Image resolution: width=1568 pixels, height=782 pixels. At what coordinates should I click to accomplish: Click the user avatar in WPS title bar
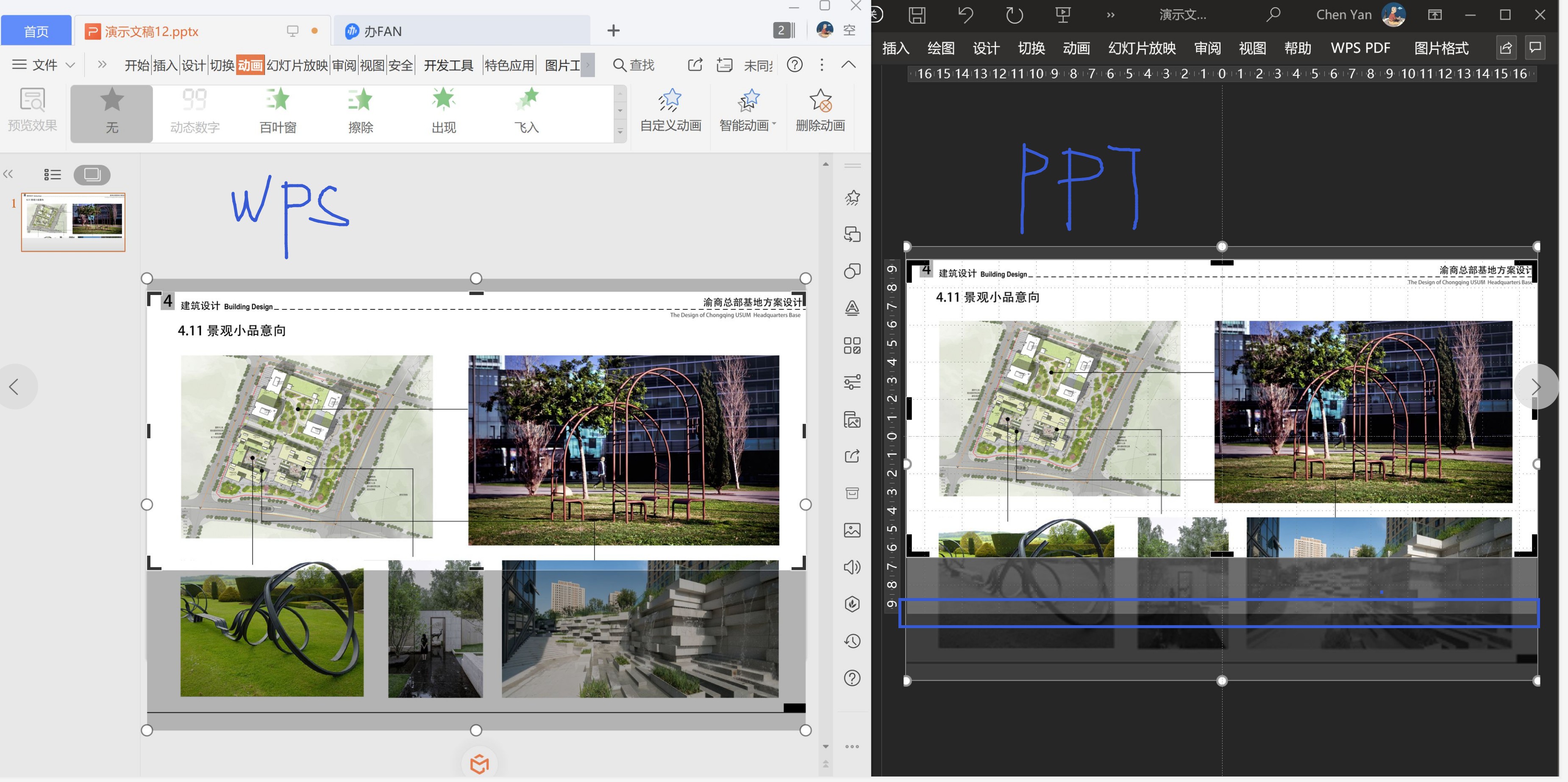(825, 29)
